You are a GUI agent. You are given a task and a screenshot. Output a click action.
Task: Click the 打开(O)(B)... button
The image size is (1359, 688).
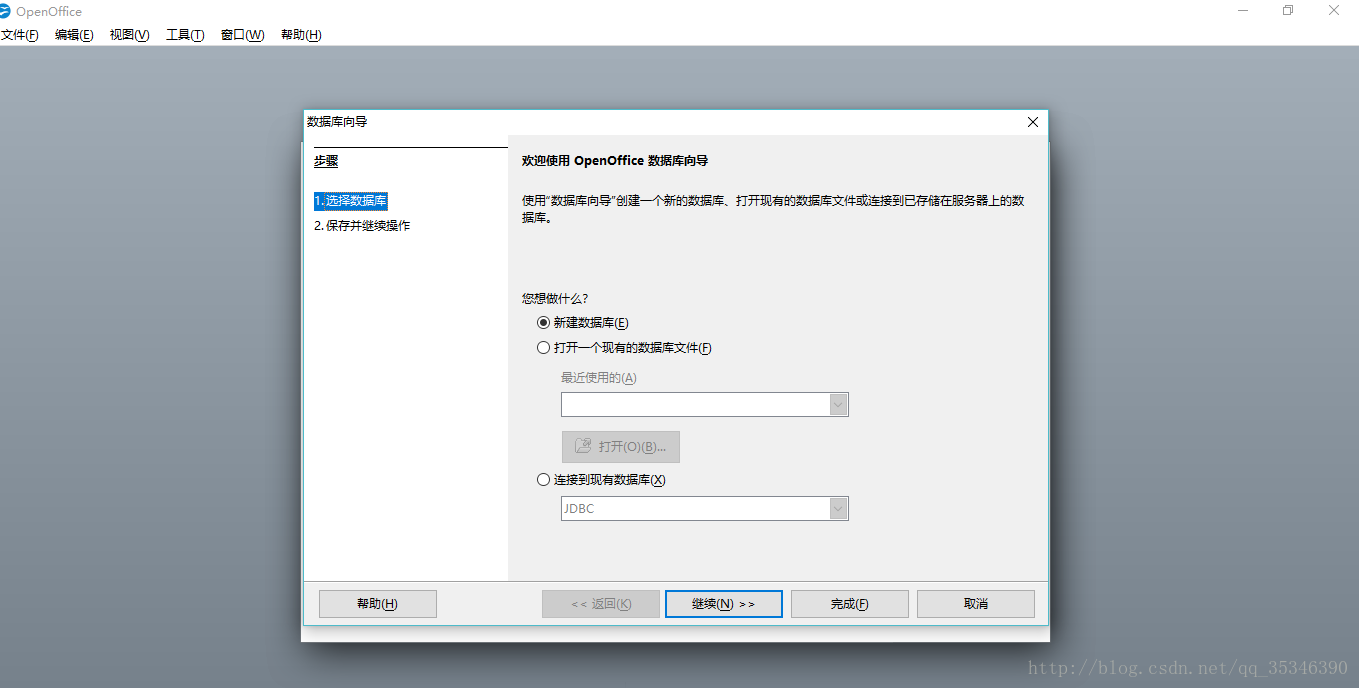[621, 447]
